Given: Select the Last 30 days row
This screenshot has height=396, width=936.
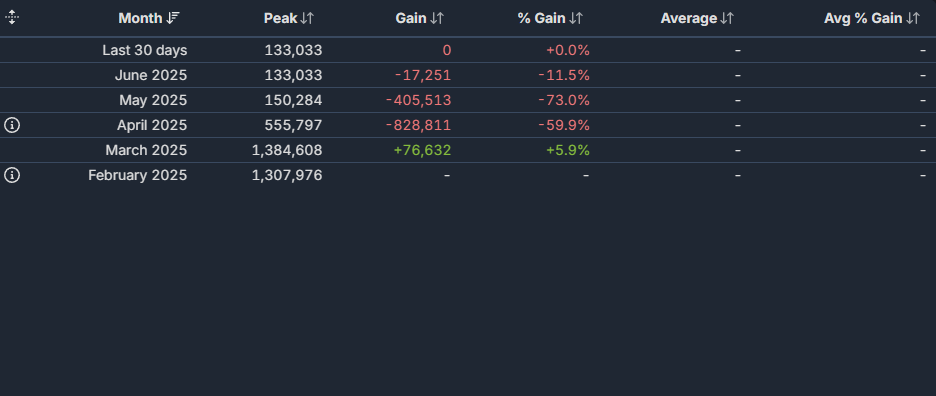Looking at the screenshot, I should [468, 50].
